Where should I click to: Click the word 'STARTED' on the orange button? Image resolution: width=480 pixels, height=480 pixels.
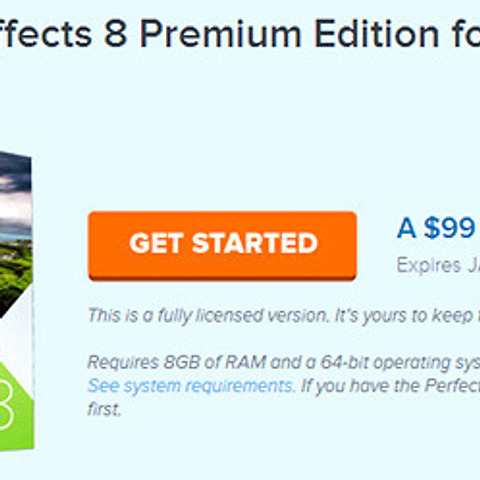[255, 243]
